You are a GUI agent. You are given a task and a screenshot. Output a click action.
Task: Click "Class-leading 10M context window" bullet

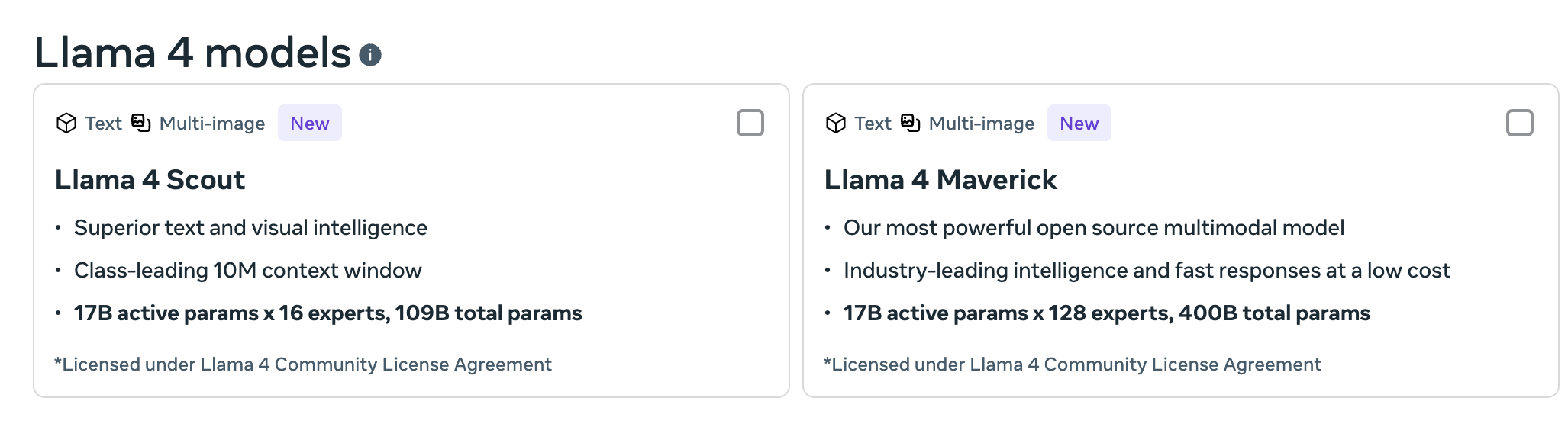247,271
